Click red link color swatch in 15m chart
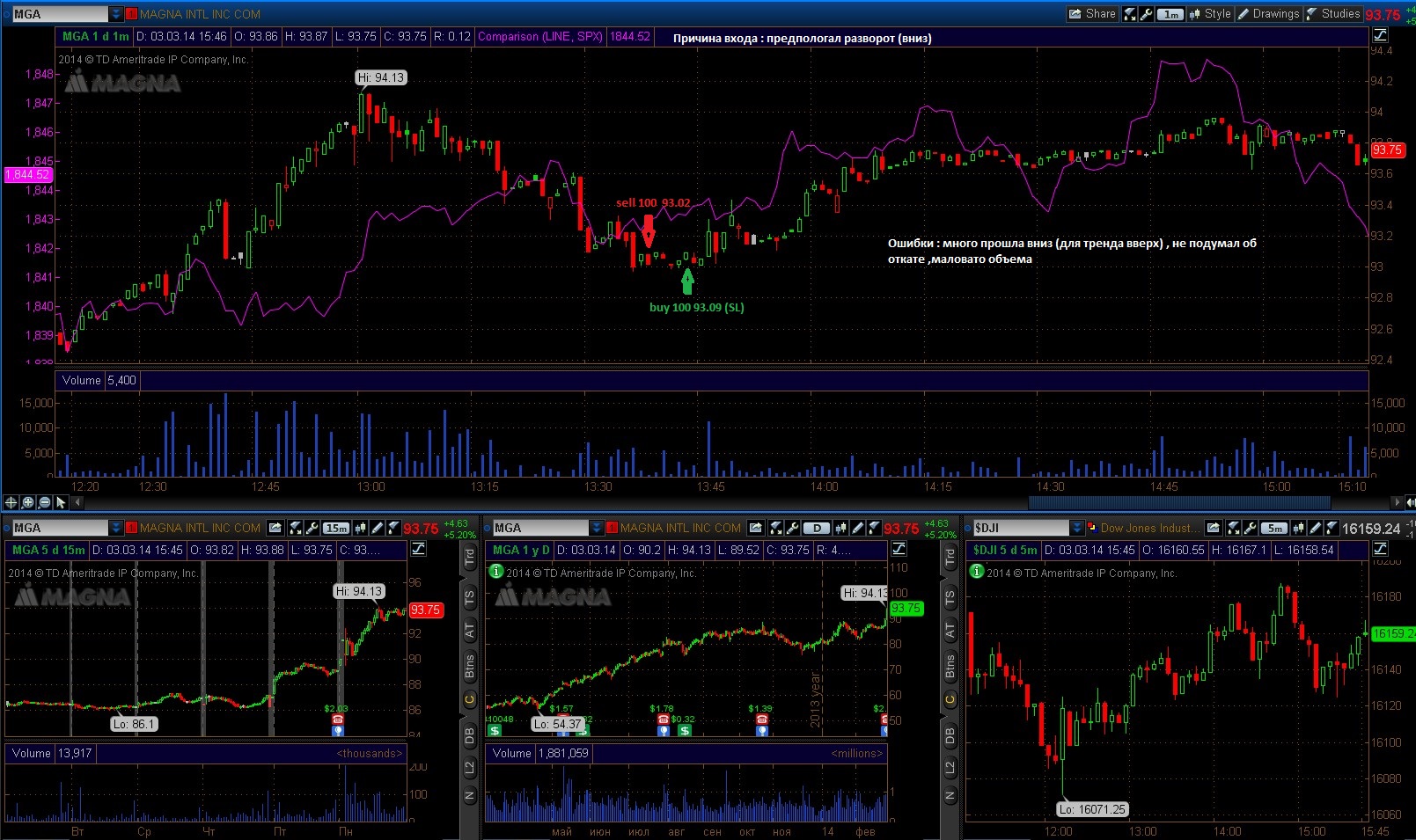Image resolution: width=1416 pixels, height=840 pixels. [x=131, y=528]
